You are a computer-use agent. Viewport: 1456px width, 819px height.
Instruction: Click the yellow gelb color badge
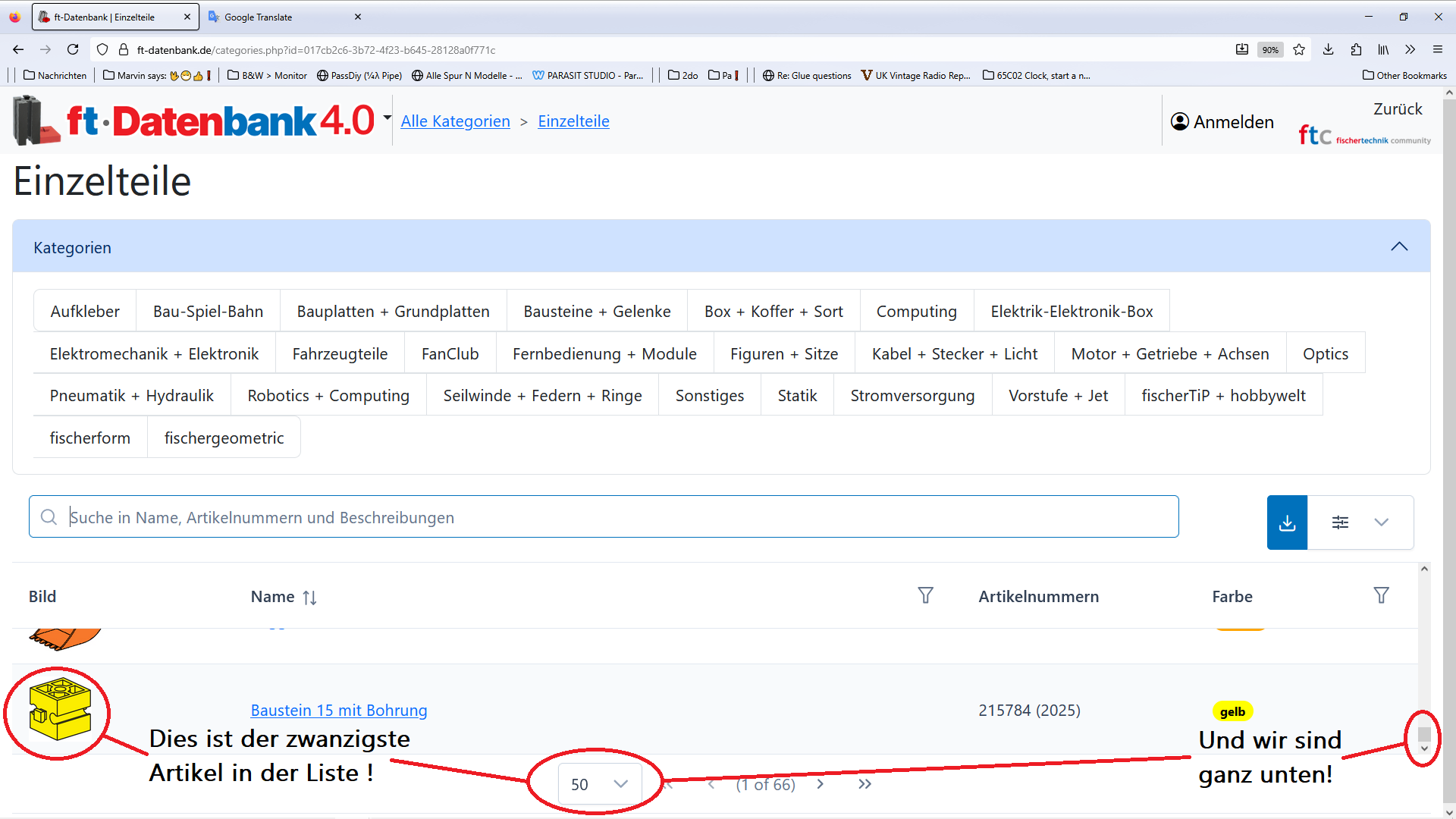[x=1232, y=711]
